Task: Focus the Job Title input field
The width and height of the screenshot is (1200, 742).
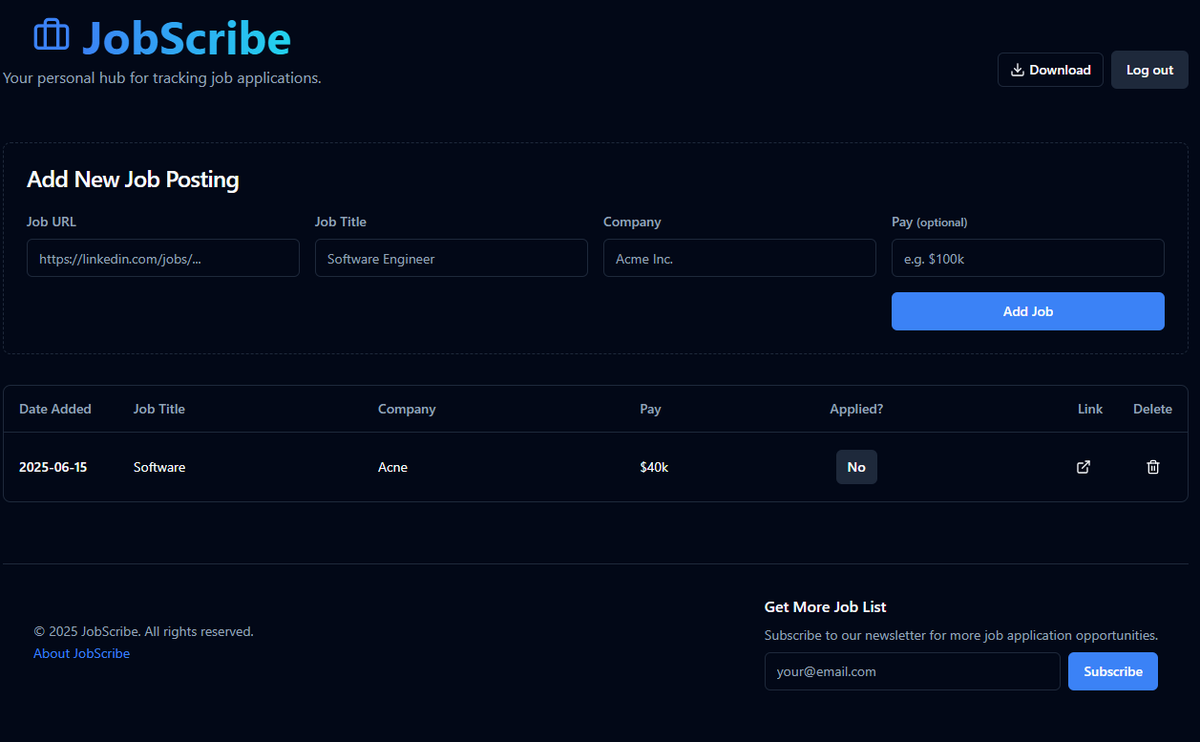Action: pos(451,258)
